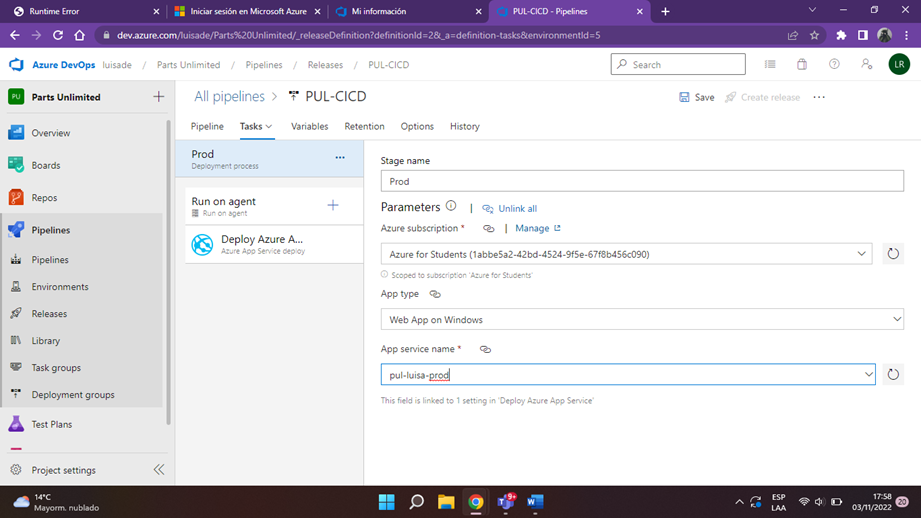Edit the Stage name field
This screenshot has height=518, width=921.
[x=642, y=181]
